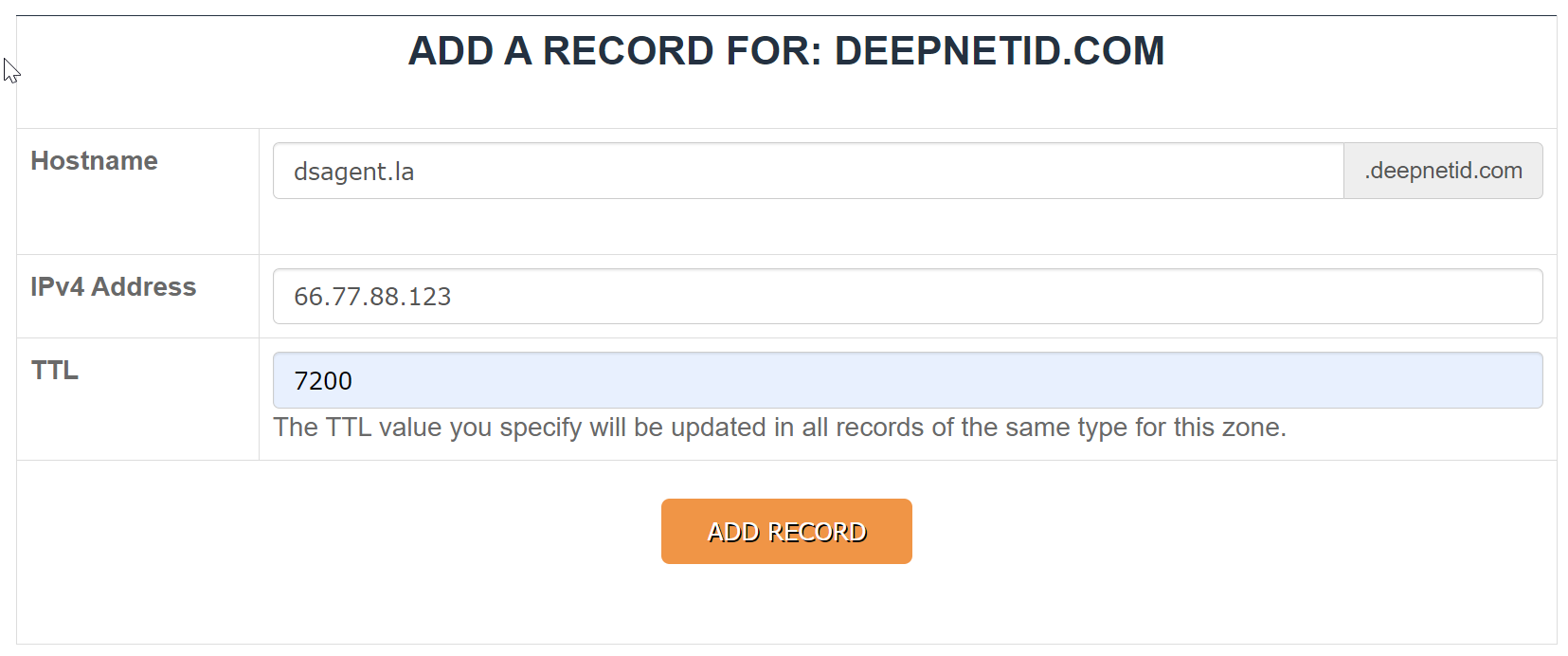
Task: Place cursor on the dsagent.la hostname text
Action: point(353,172)
